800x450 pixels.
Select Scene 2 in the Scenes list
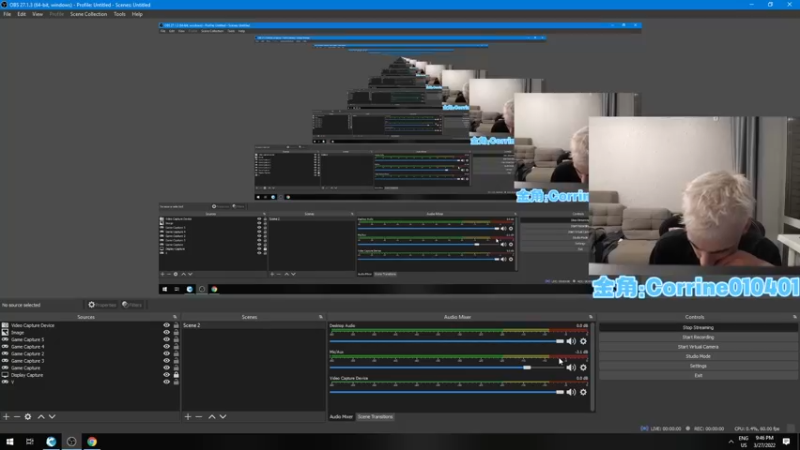tap(253, 325)
